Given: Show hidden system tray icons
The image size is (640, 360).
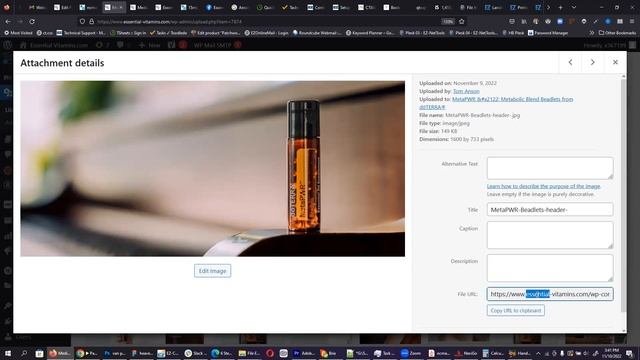Looking at the screenshot, I should tap(538, 353).
